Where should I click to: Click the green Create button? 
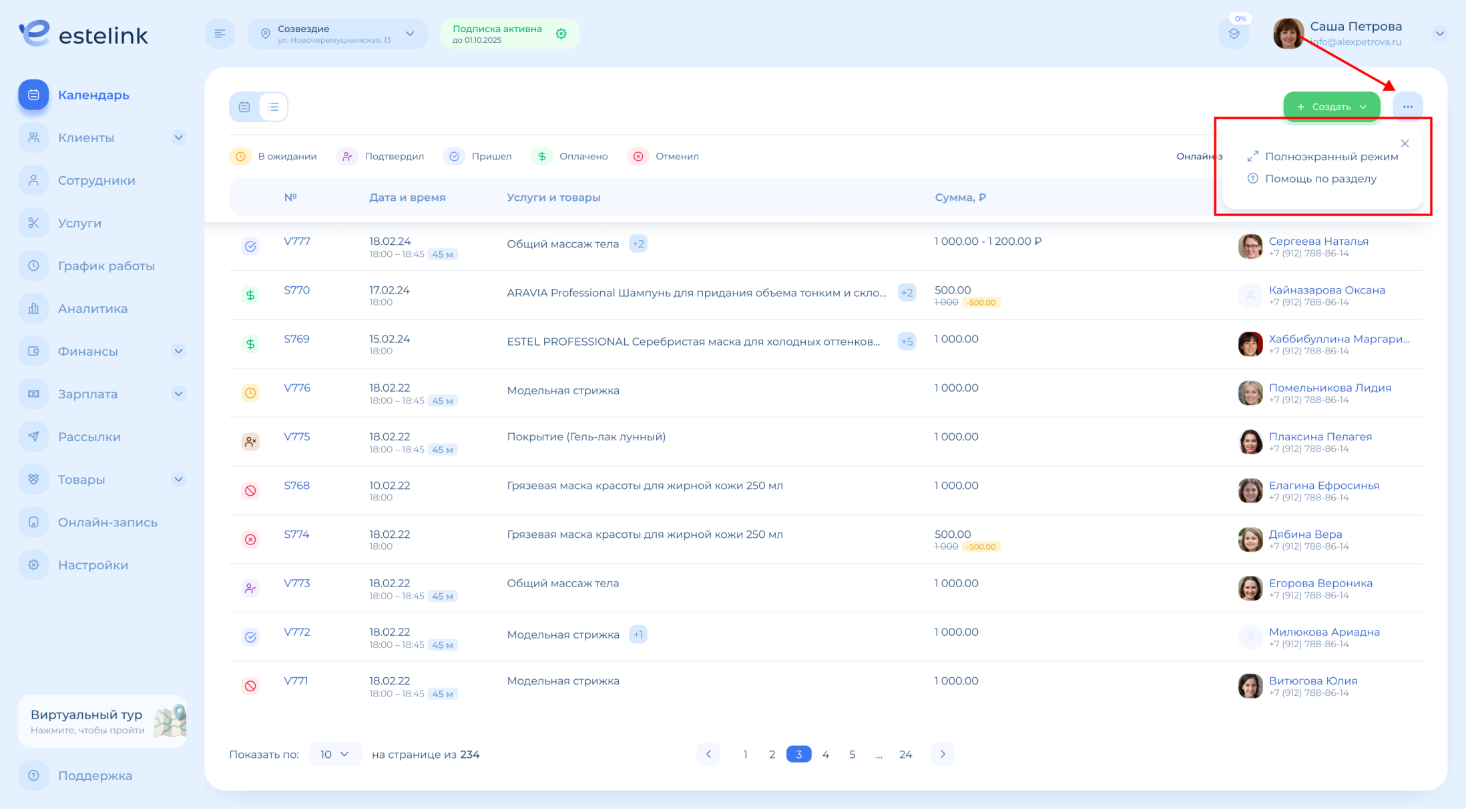pos(1331,107)
